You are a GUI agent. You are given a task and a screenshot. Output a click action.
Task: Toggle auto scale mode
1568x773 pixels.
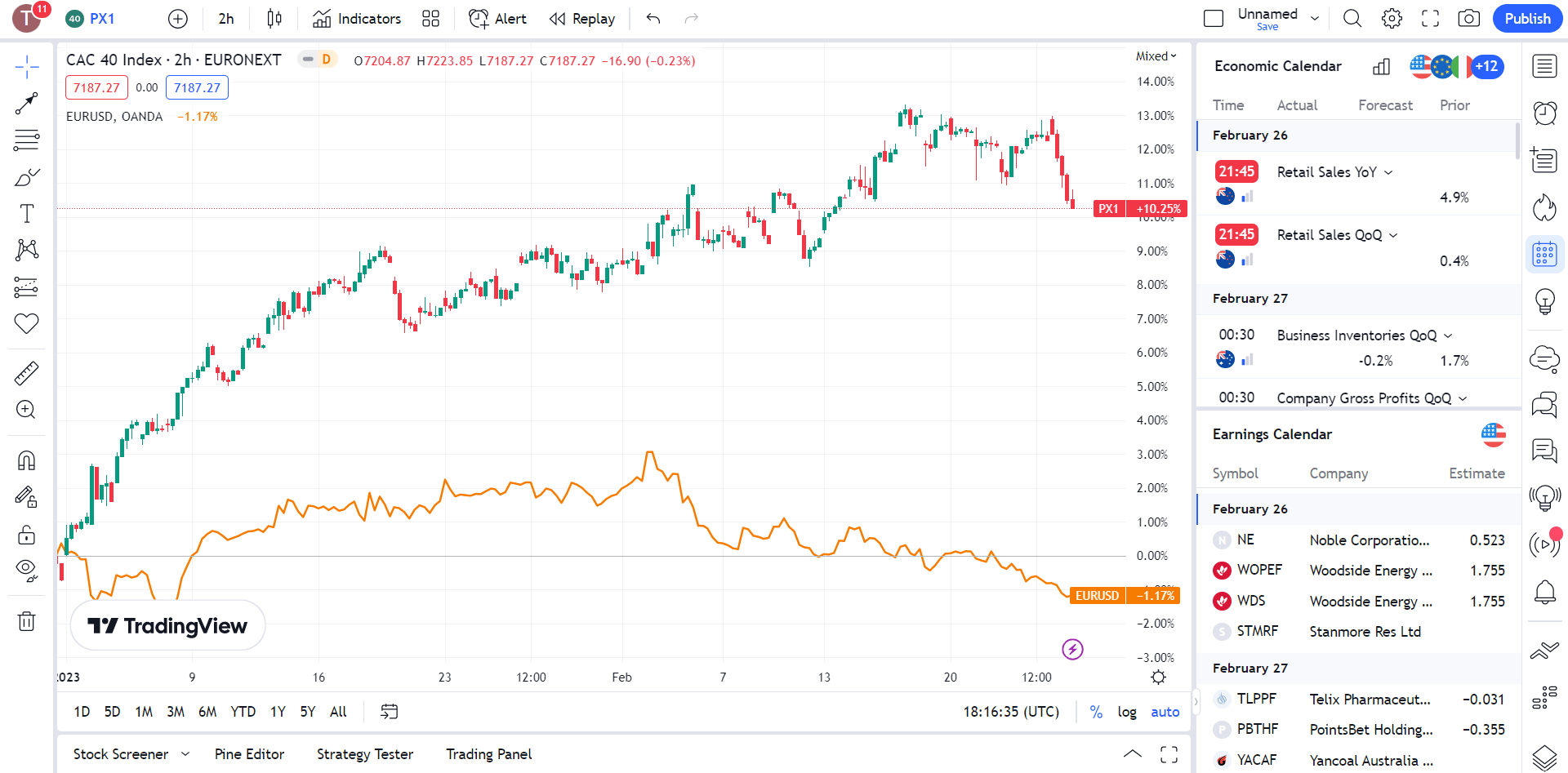(1165, 712)
